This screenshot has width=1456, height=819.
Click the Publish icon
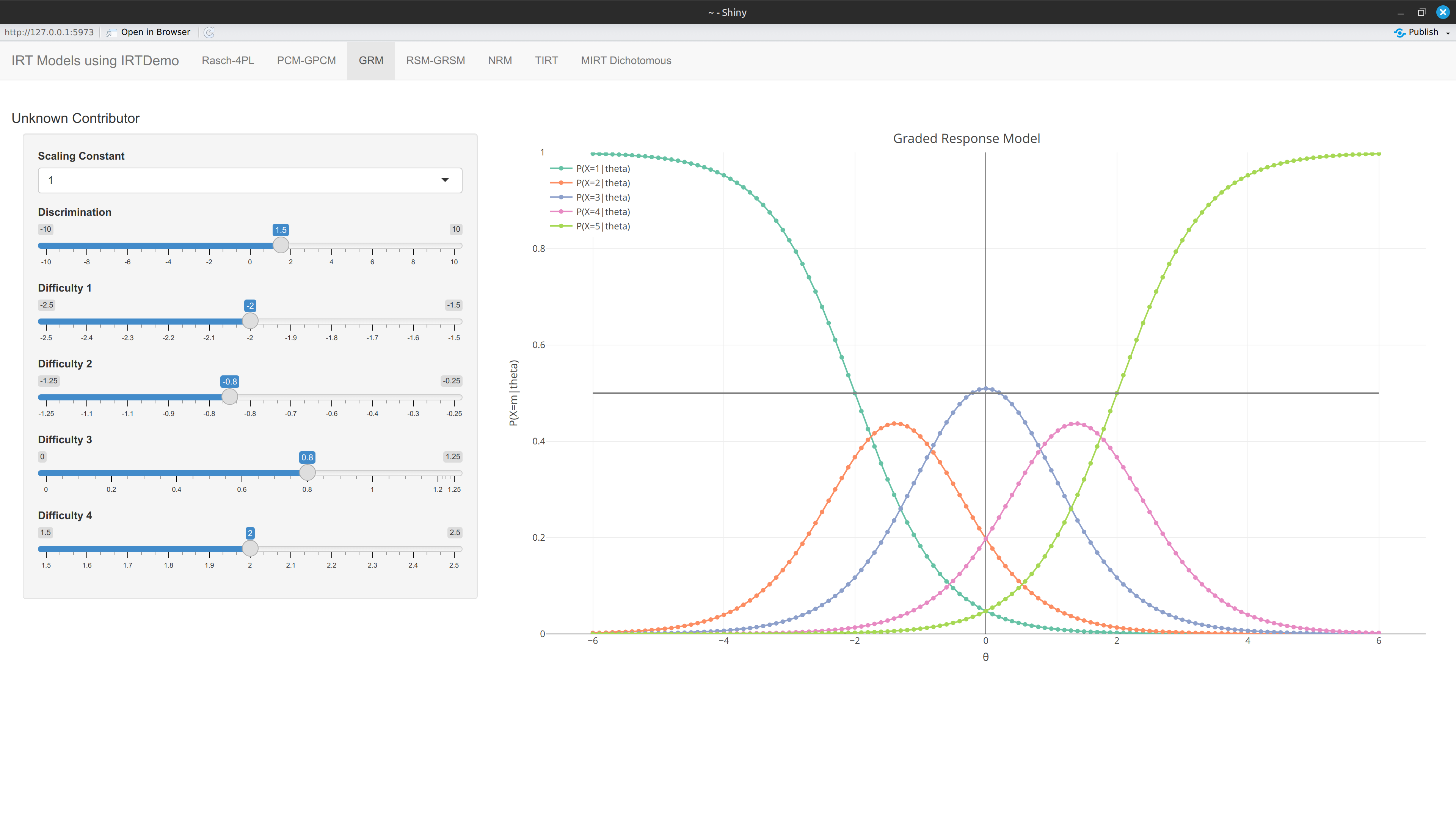(x=1400, y=32)
